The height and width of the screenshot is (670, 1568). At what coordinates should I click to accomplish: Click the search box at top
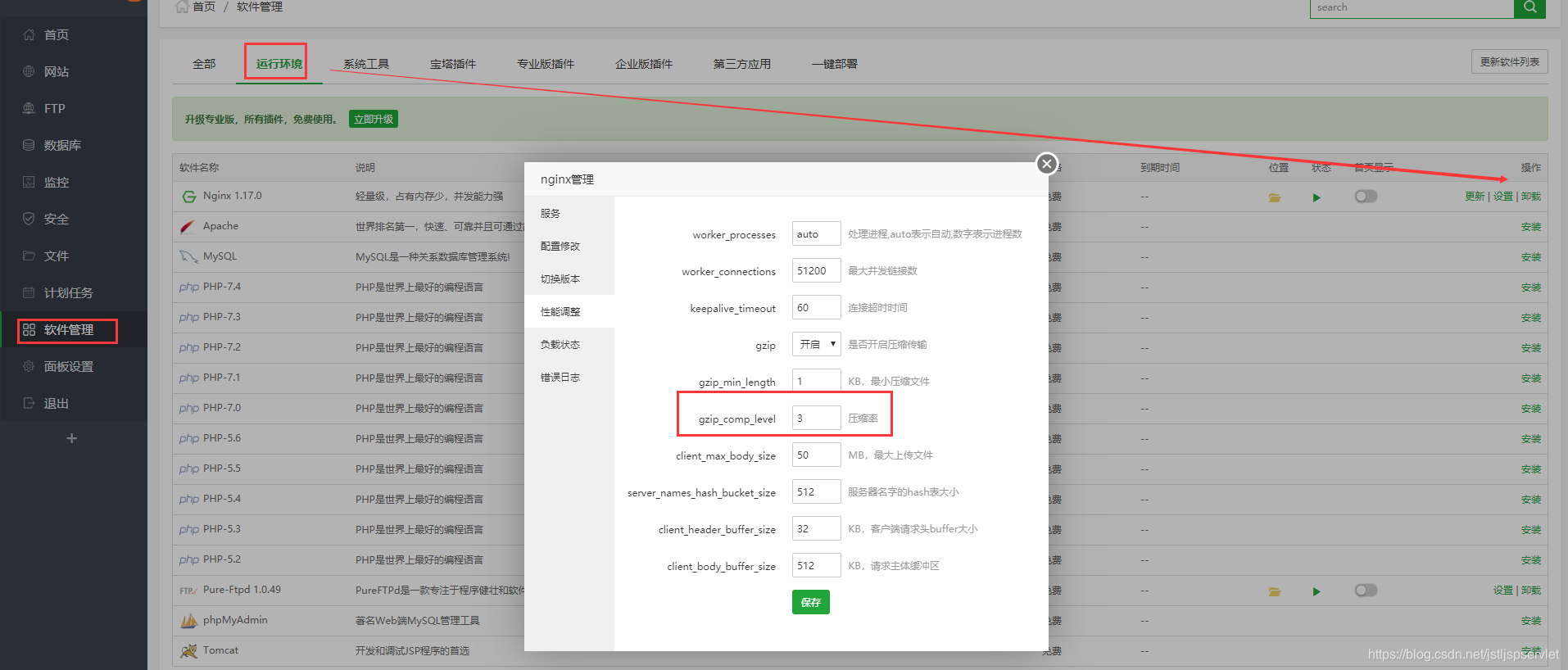click(x=1412, y=7)
